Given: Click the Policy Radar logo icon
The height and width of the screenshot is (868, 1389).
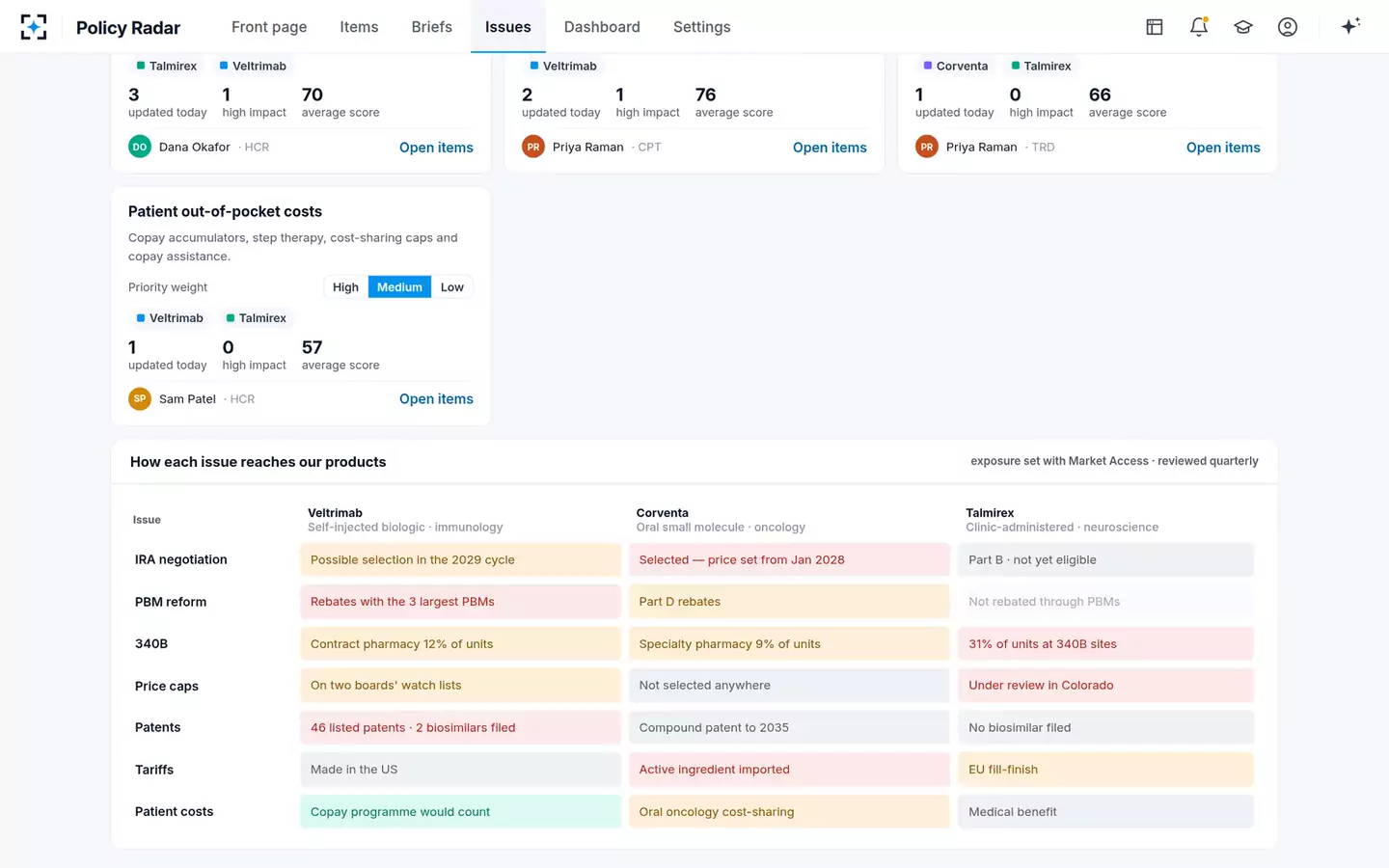Looking at the screenshot, I should point(34,27).
